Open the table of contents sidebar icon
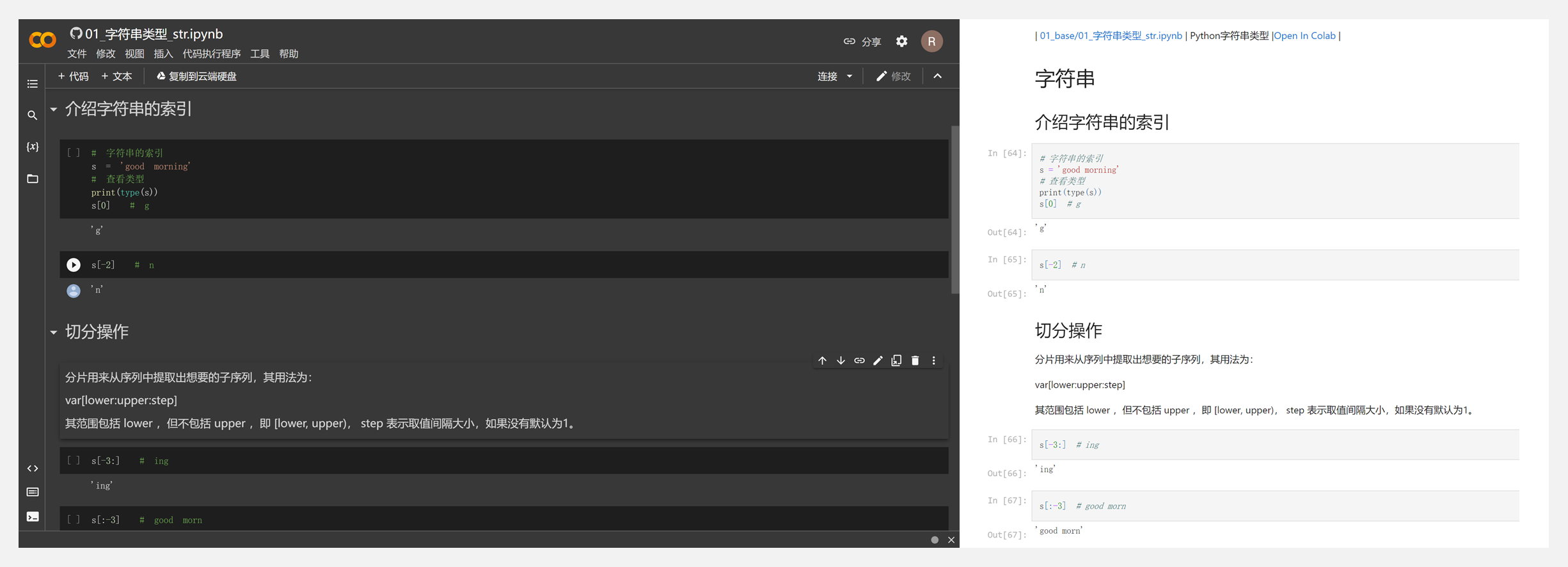 (33, 84)
